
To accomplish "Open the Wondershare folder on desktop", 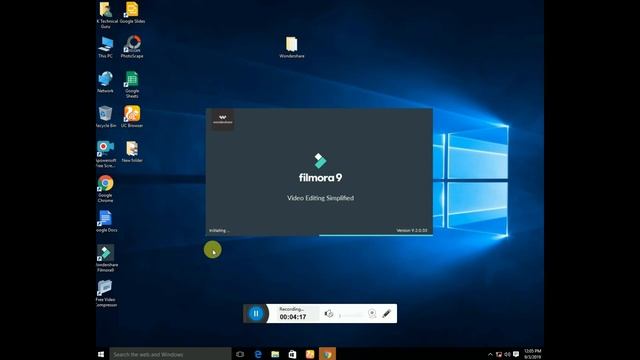I will coord(291,47).
